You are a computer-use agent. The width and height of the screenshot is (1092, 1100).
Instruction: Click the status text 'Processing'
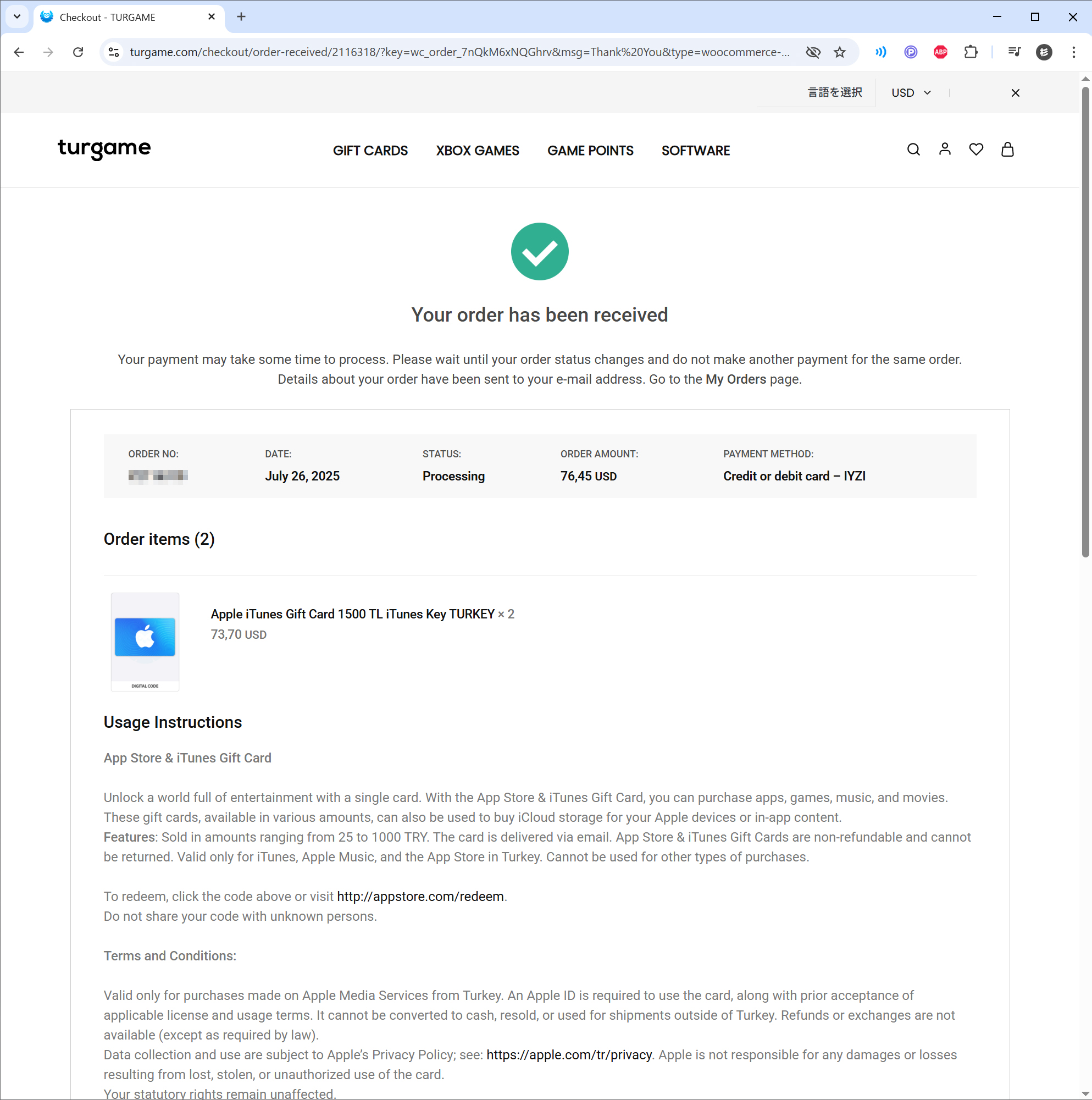[x=453, y=476]
